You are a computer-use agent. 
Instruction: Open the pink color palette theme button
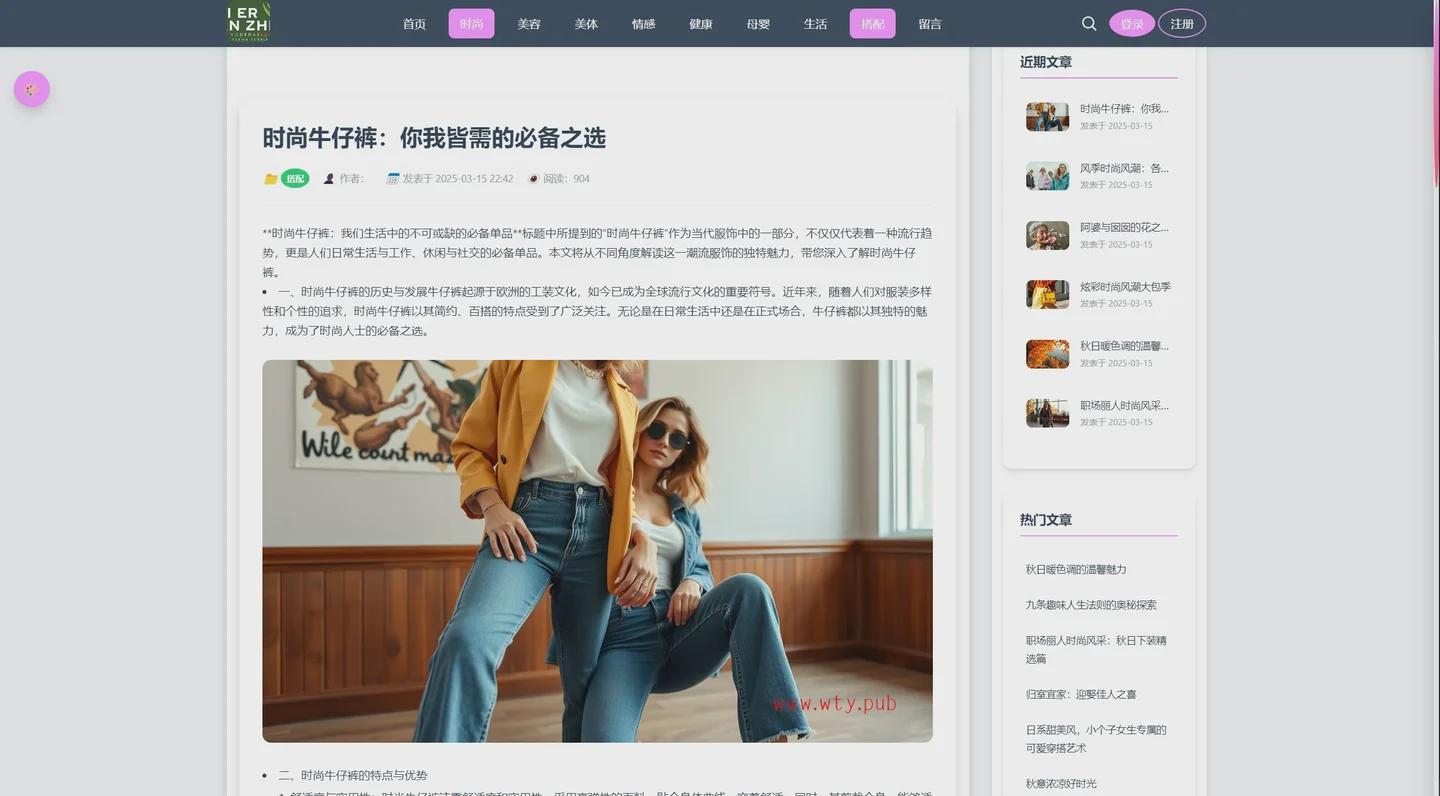(x=32, y=89)
